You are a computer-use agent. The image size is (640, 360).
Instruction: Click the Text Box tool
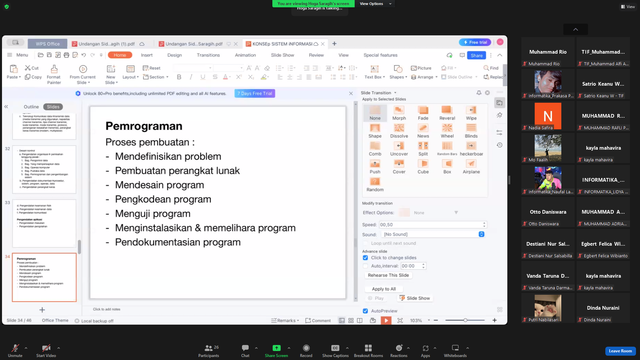pos(374,72)
